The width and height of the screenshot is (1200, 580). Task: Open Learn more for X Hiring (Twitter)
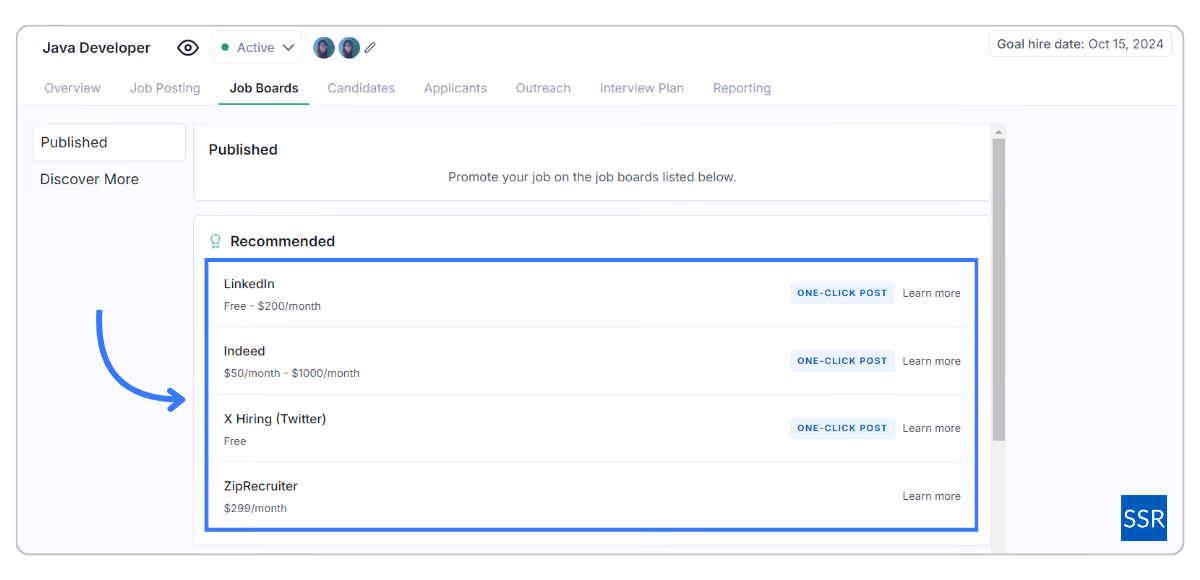(931, 428)
